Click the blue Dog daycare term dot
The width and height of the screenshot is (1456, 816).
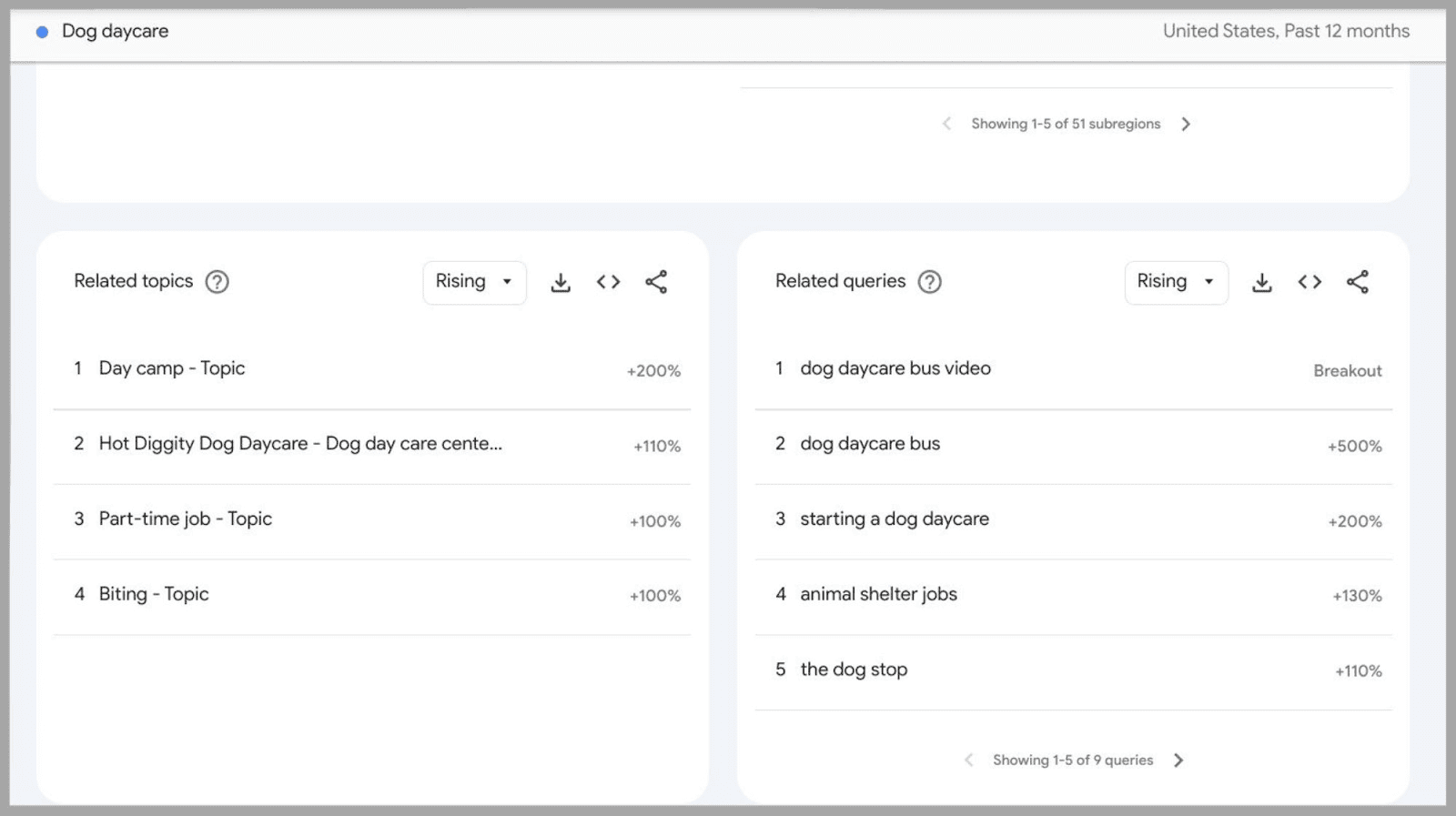(x=42, y=32)
